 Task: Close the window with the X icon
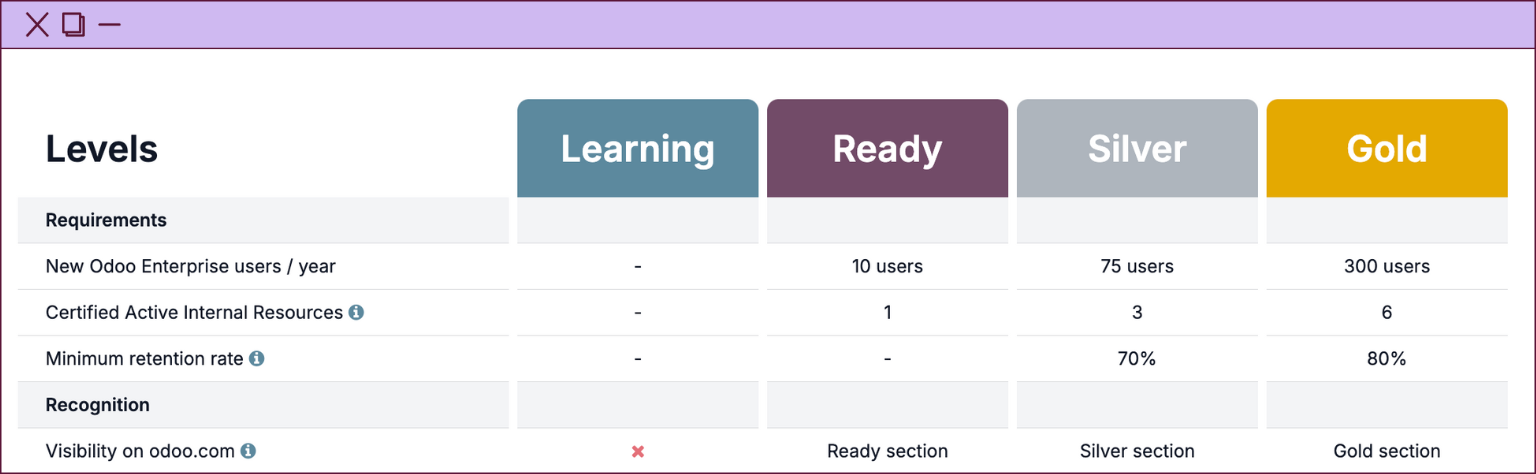pyautogui.click(x=37, y=24)
